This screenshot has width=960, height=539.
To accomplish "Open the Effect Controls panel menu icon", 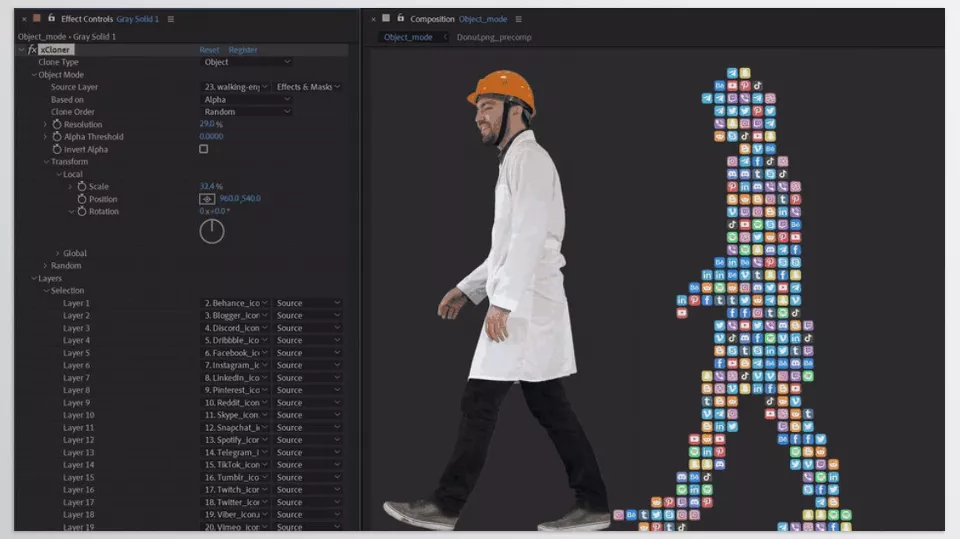I will pos(171,19).
